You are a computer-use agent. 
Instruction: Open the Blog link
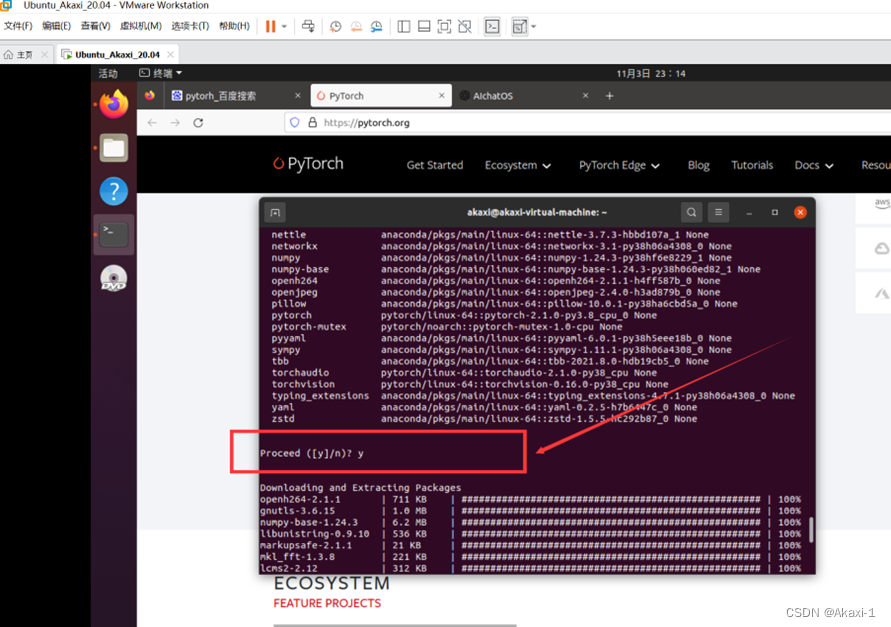pyautogui.click(x=698, y=165)
